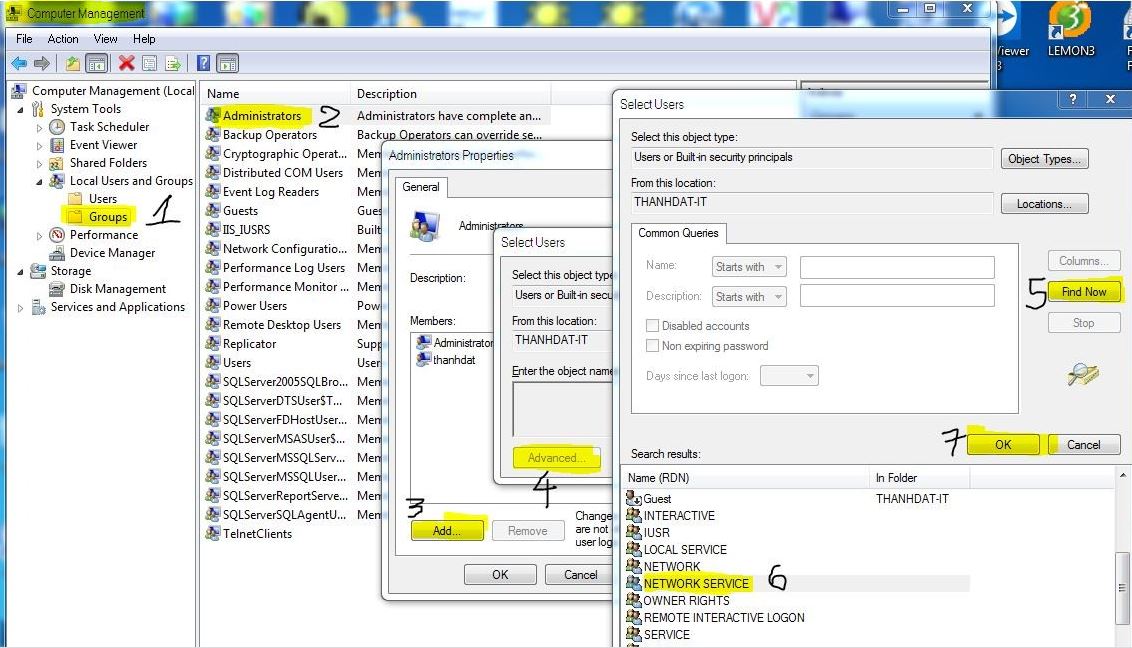Click the Back arrow toolbar icon
Image resolution: width=1132 pixels, height=648 pixels.
point(18,64)
